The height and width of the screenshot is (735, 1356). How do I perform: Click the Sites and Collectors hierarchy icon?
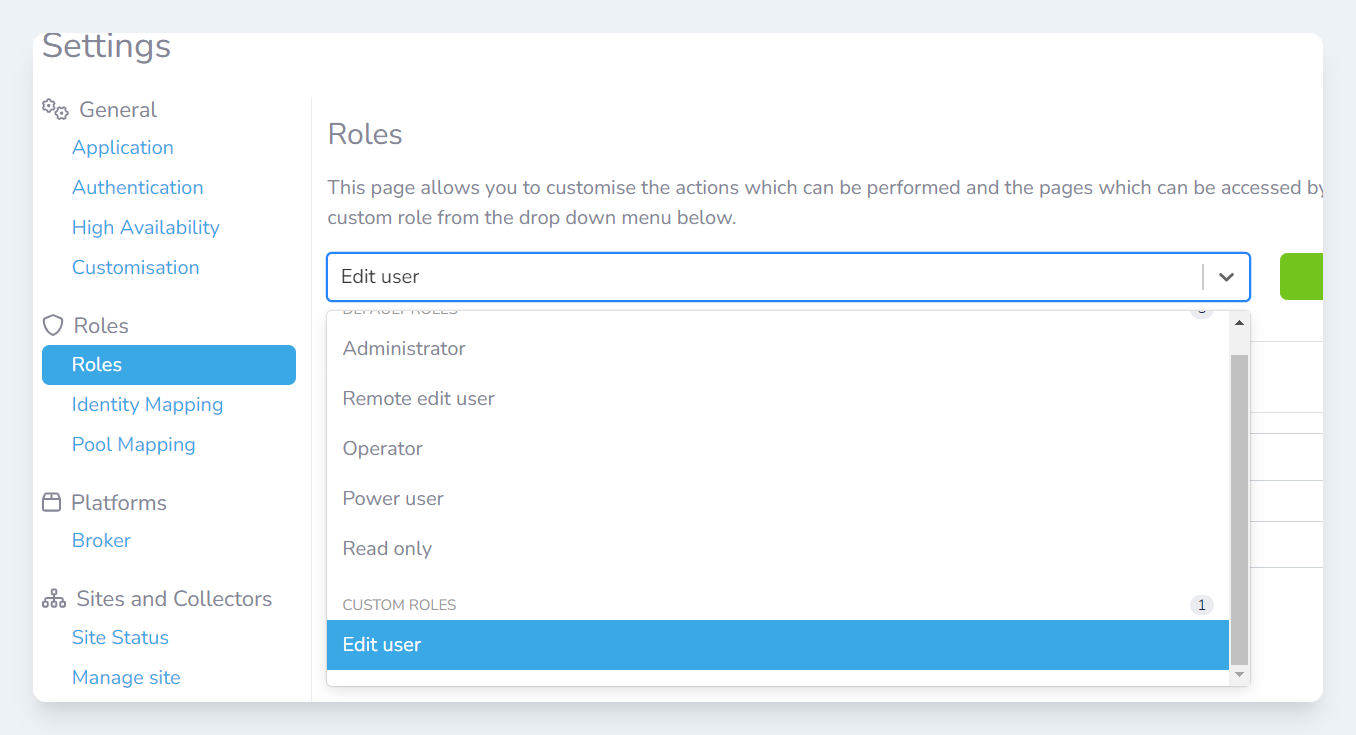(54, 599)
